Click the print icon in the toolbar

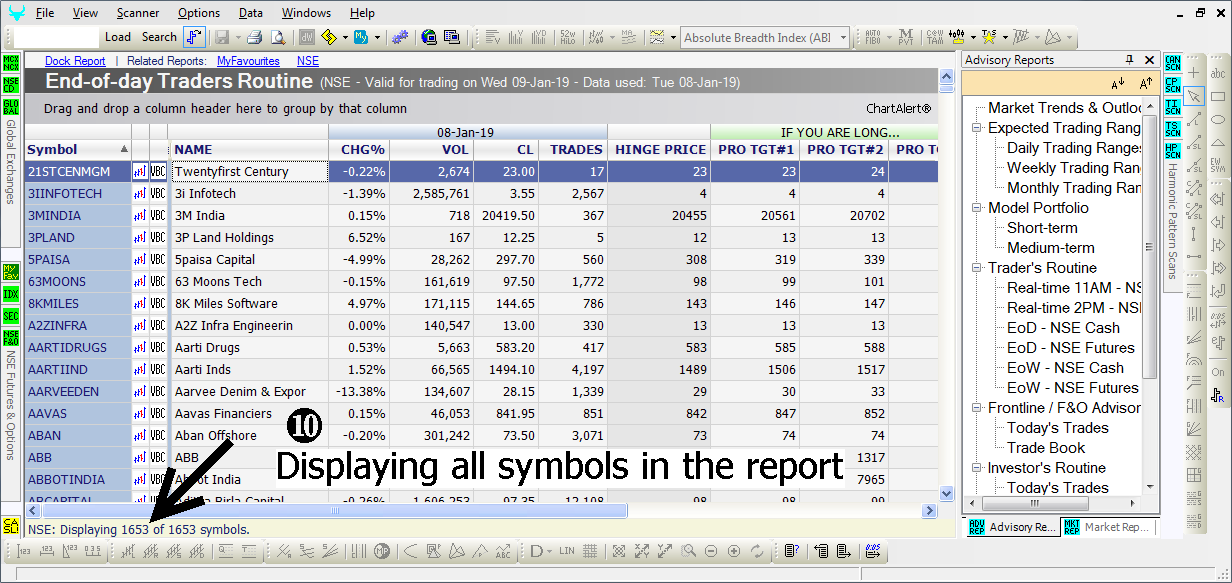[x=254, y=37]
